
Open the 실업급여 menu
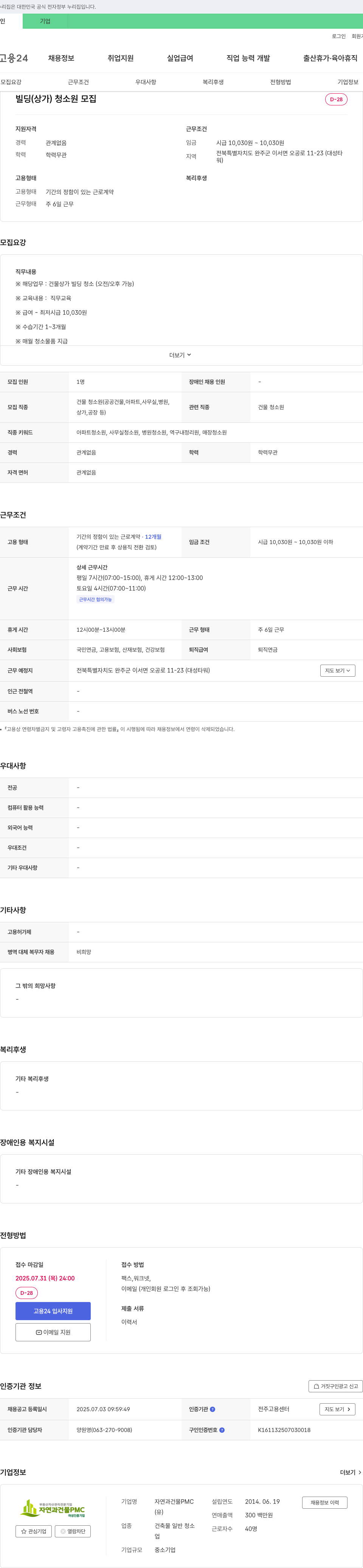(x=180, y=59)
